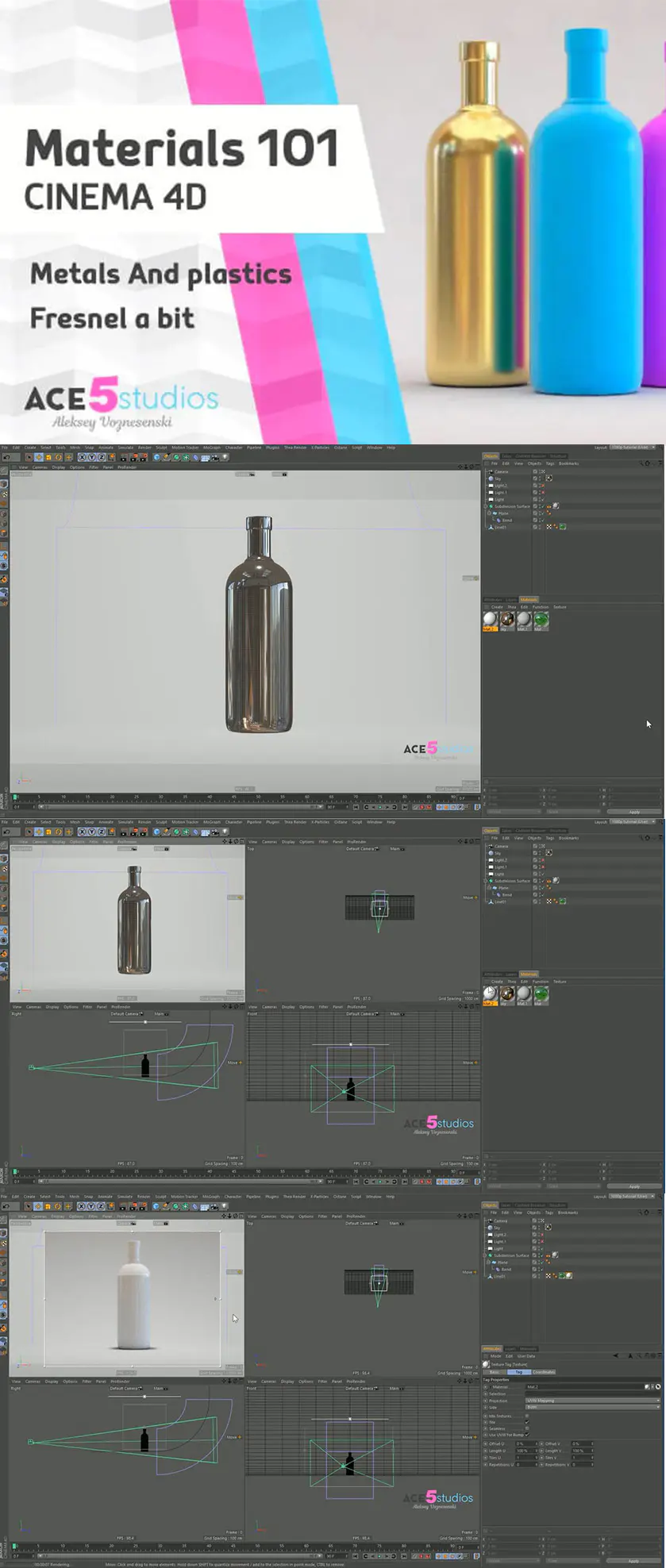Image resolution: width=666 pixels, height=1568 pixels.
Task: Toggle the Tile checkbox in Tag Properties
Action: coord(527,1422)
